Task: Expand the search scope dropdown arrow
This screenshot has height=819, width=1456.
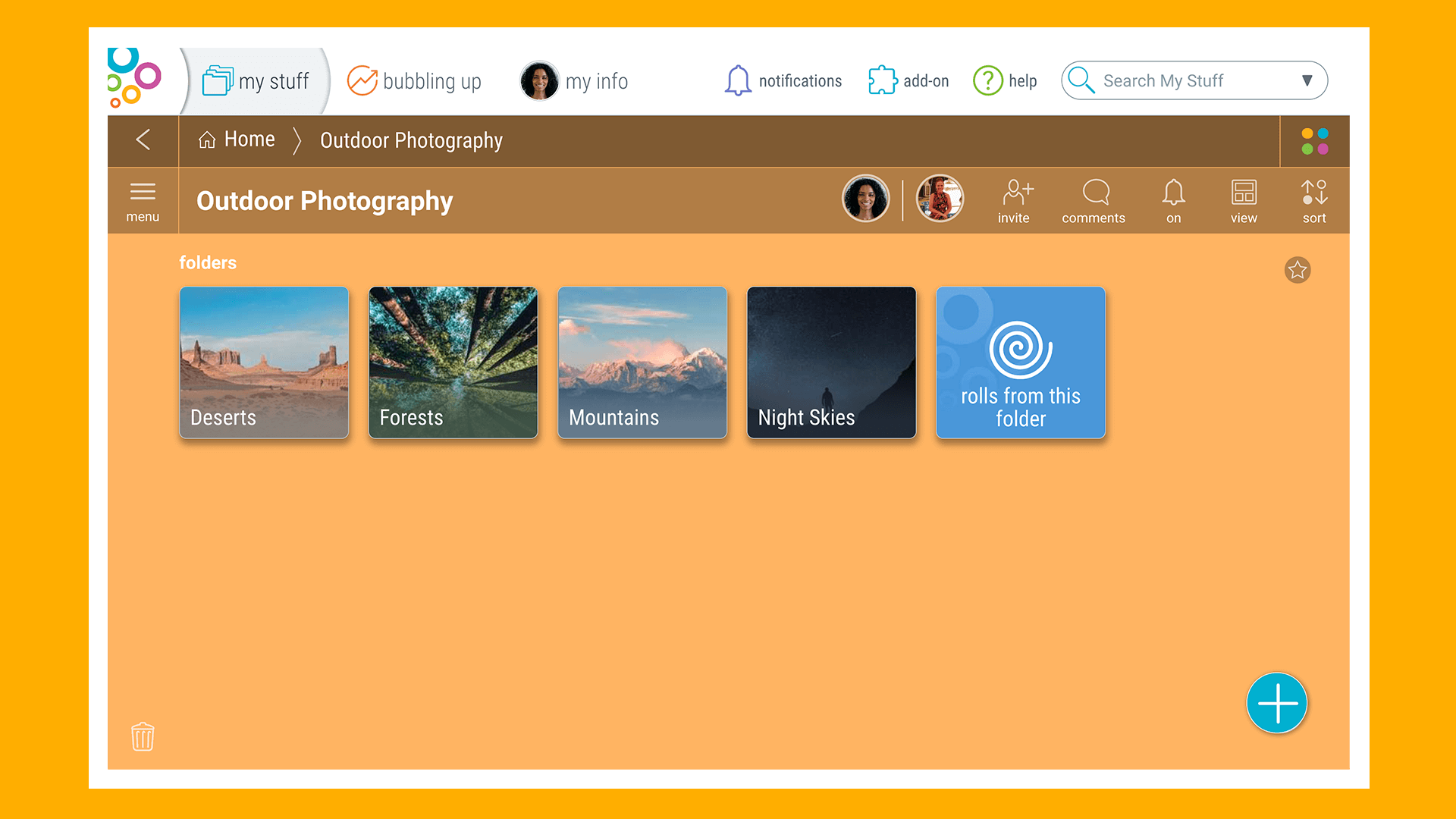Action: point(1307,80)
